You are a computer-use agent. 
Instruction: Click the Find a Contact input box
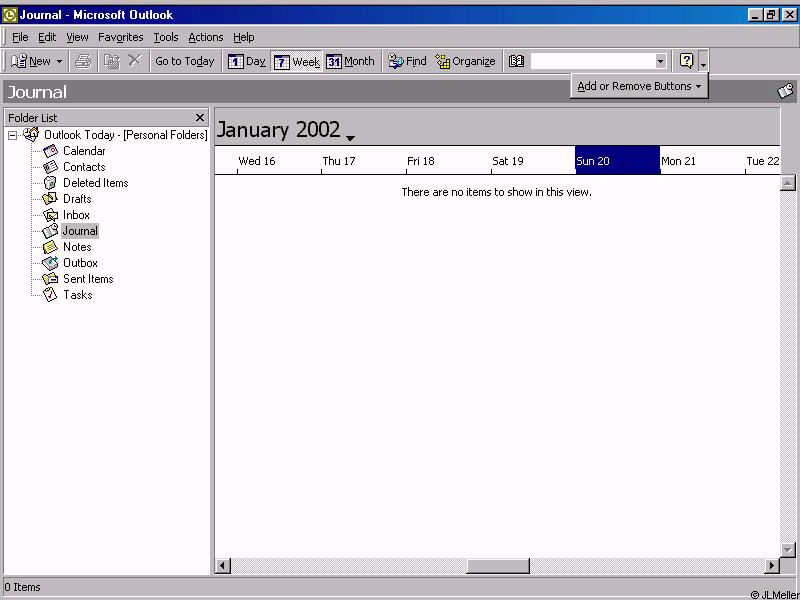point(593,61)
